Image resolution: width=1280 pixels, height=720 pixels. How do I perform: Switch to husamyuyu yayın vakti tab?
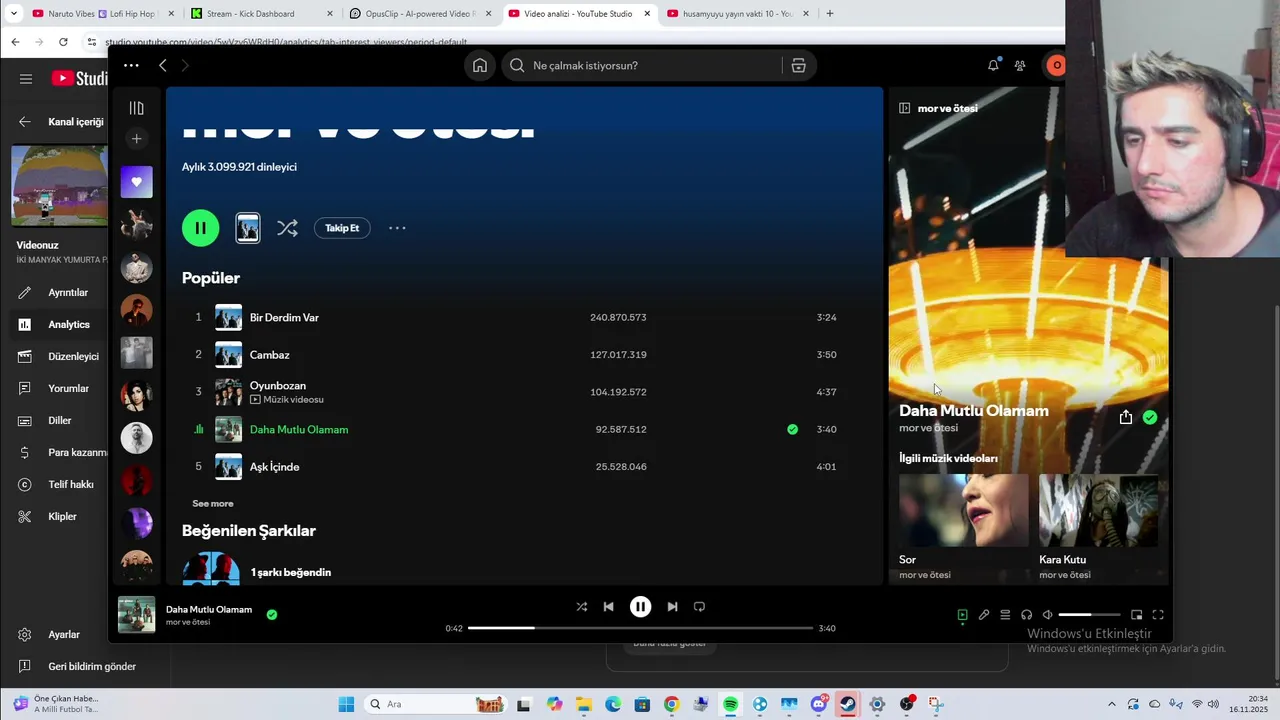click(x=738, y=14)
